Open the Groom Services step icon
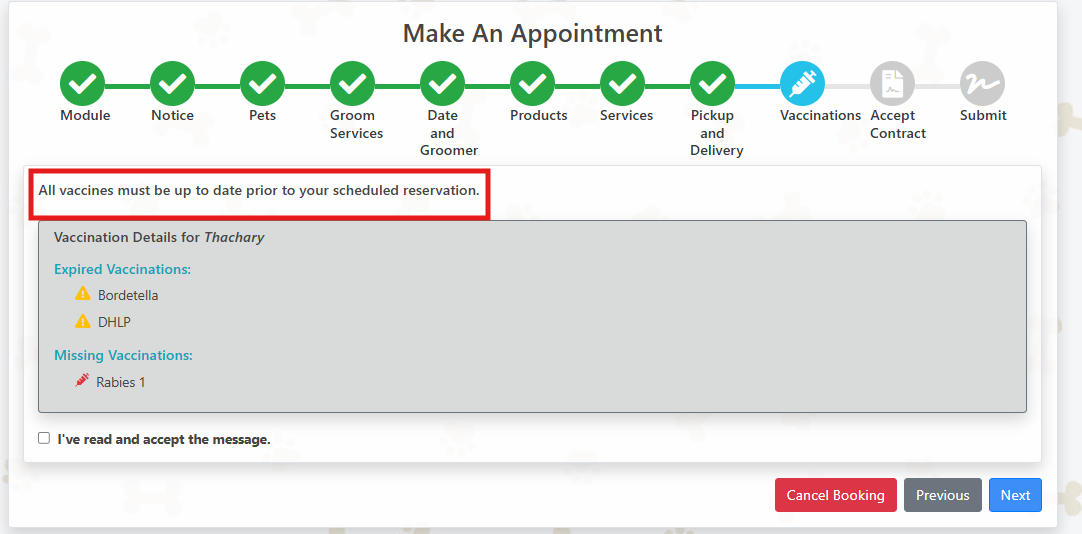 pyautogui.click(x=353, y=84)
